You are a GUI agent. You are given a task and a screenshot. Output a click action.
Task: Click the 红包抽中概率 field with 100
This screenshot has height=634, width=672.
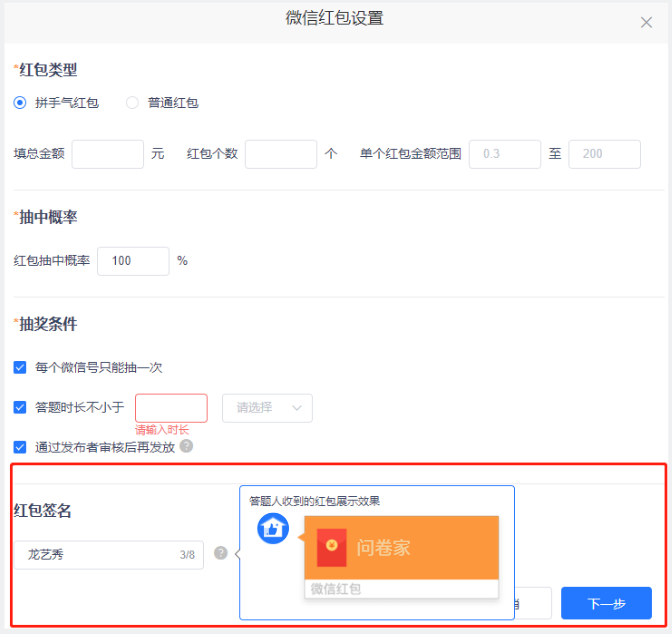coord(133,261)
